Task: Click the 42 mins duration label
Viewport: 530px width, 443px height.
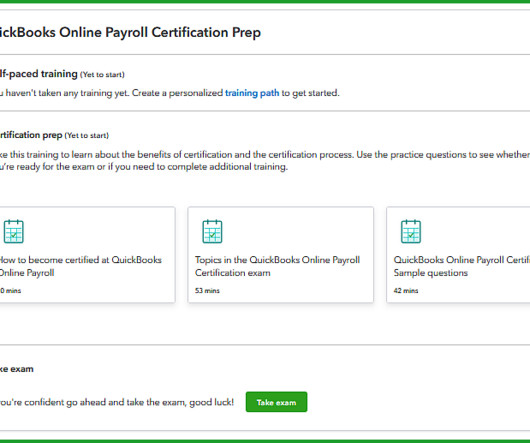Action: click(x=406, y=291)
